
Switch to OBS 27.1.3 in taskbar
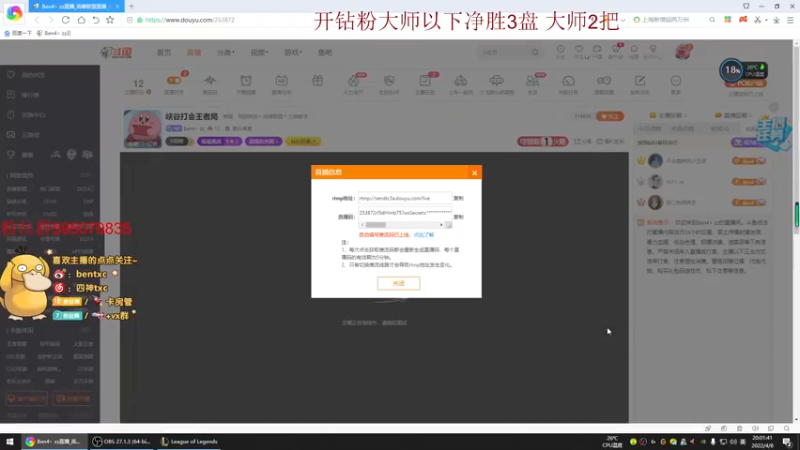121,442
